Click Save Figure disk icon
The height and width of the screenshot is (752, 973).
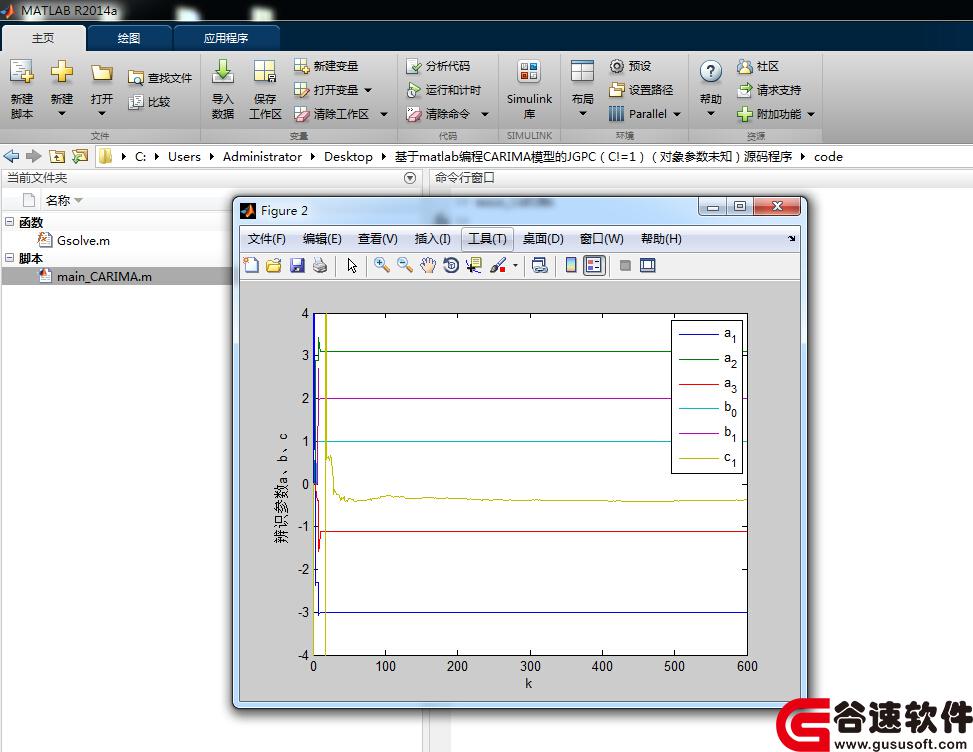coord(297,266)
